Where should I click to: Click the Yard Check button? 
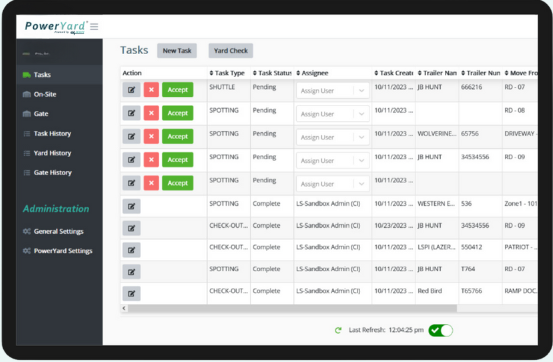[x=231, y=50]
